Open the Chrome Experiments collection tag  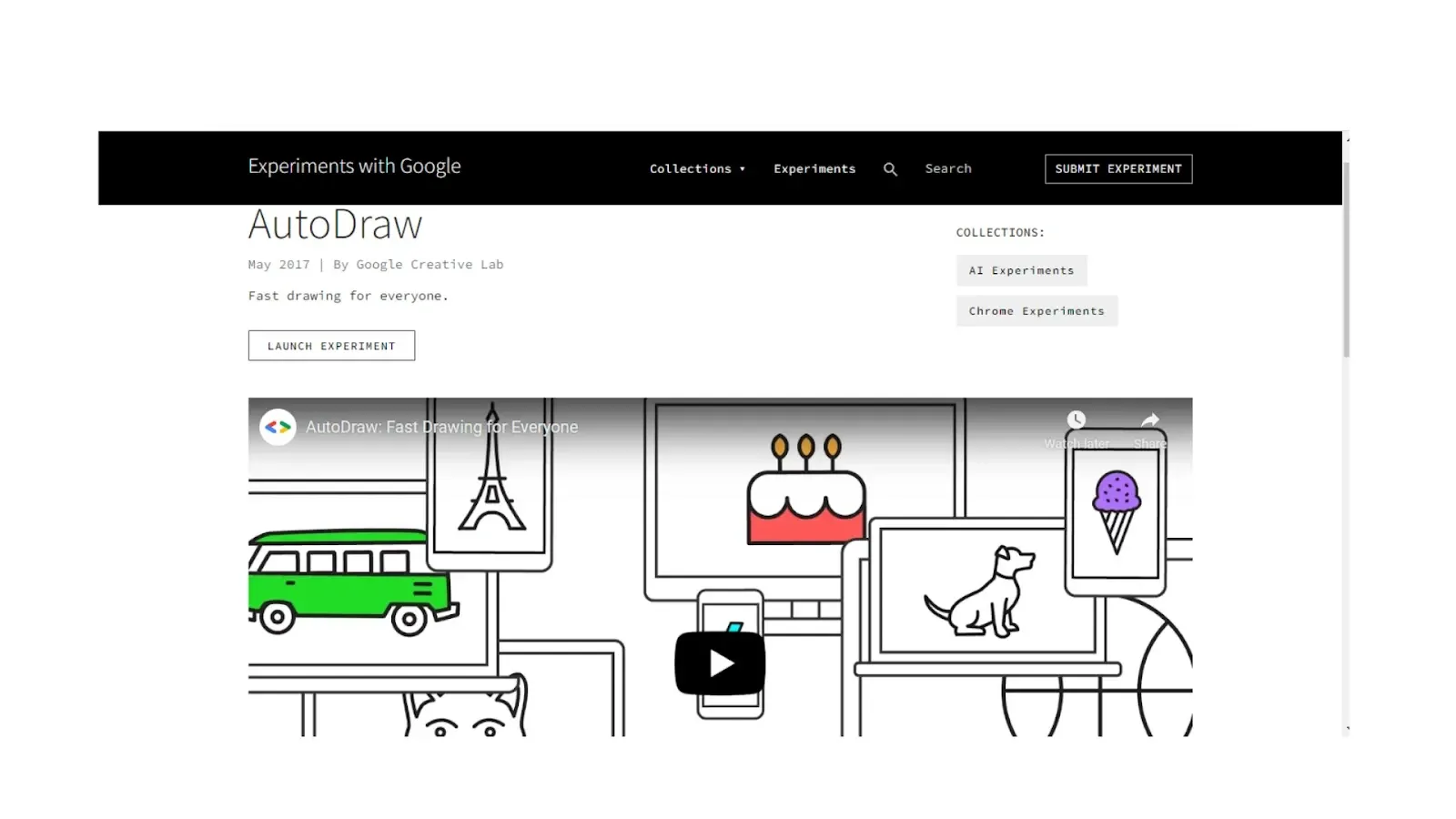click(1036, 310)
